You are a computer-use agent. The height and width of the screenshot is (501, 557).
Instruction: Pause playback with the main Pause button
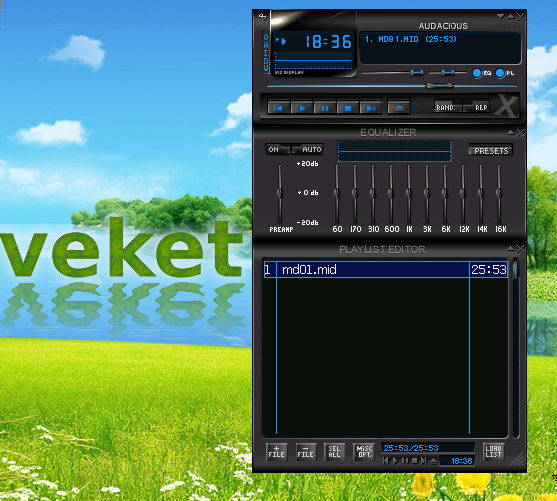tap(325, 108)
